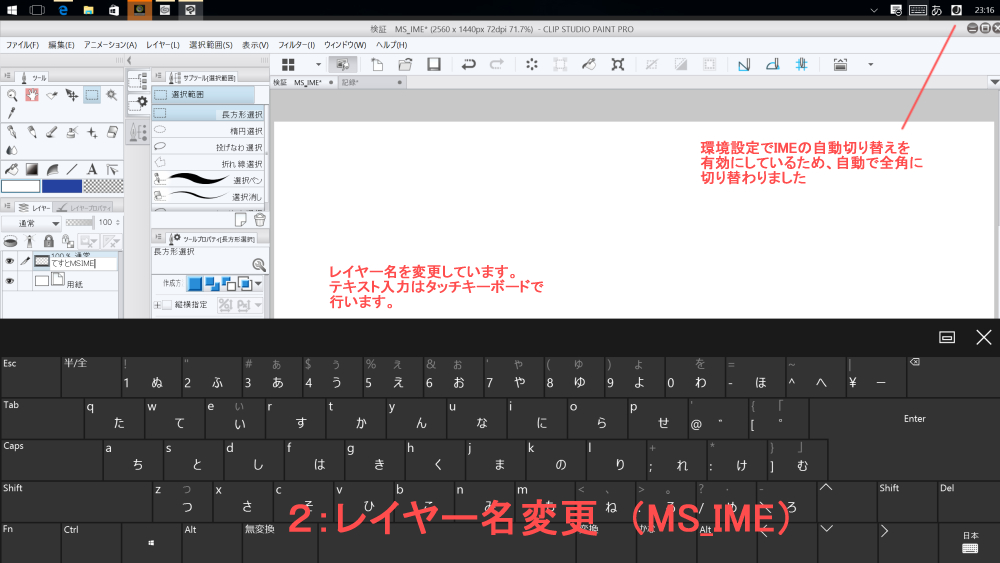Toggle visibility of てすとMSIME layer
The width and height of the screenshot is (1000, 563).
point(10,260)
